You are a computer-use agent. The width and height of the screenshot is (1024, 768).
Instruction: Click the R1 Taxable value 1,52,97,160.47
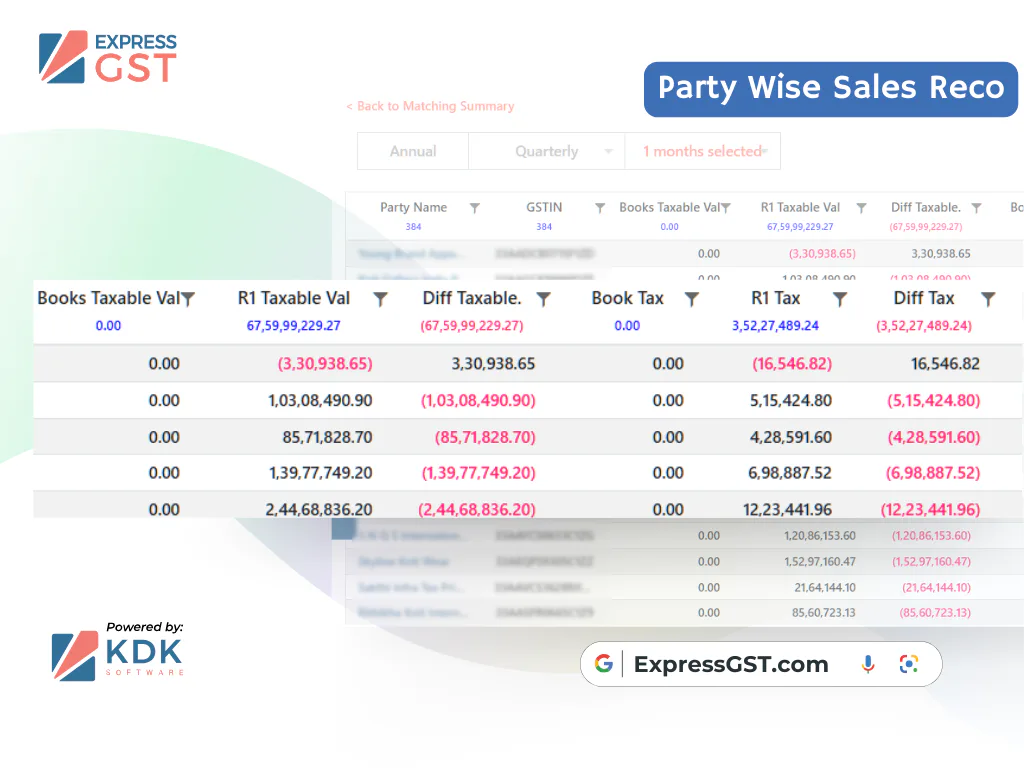[x=820, y=562]
